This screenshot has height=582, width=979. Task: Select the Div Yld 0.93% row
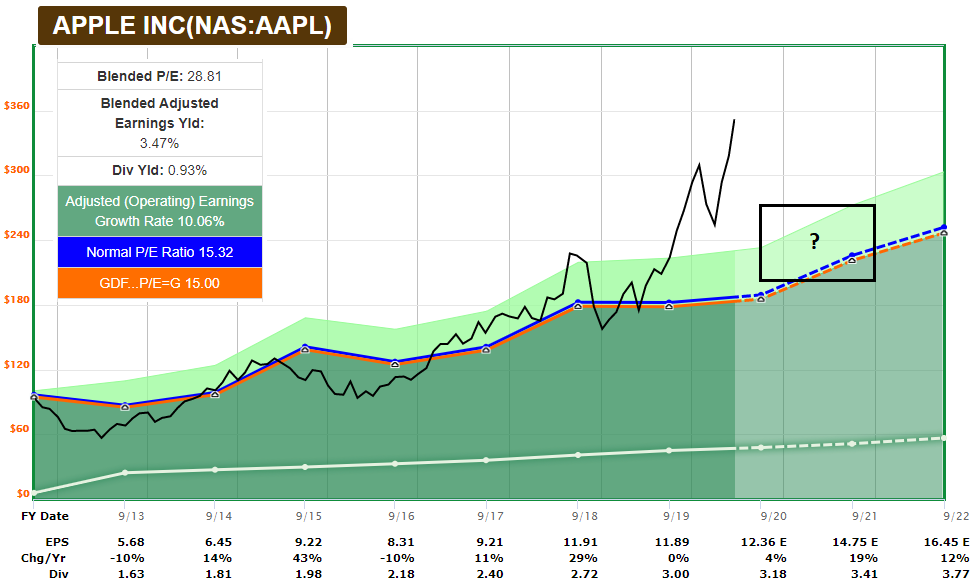[x=160, y=170]
